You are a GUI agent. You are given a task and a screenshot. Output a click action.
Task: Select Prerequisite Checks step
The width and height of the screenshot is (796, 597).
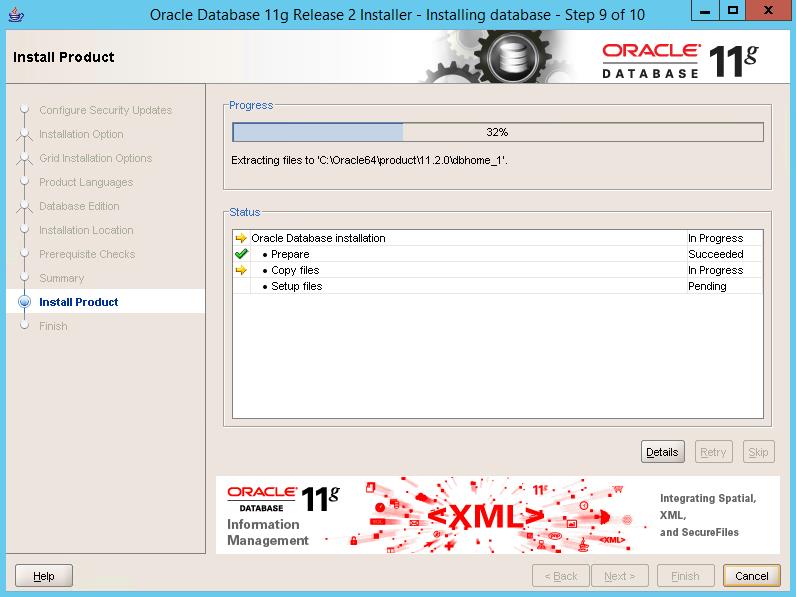[x=87, y=254]
